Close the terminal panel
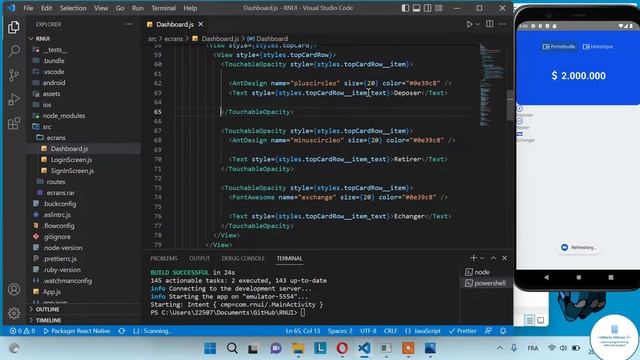The image size is (640, 360). 504,258
